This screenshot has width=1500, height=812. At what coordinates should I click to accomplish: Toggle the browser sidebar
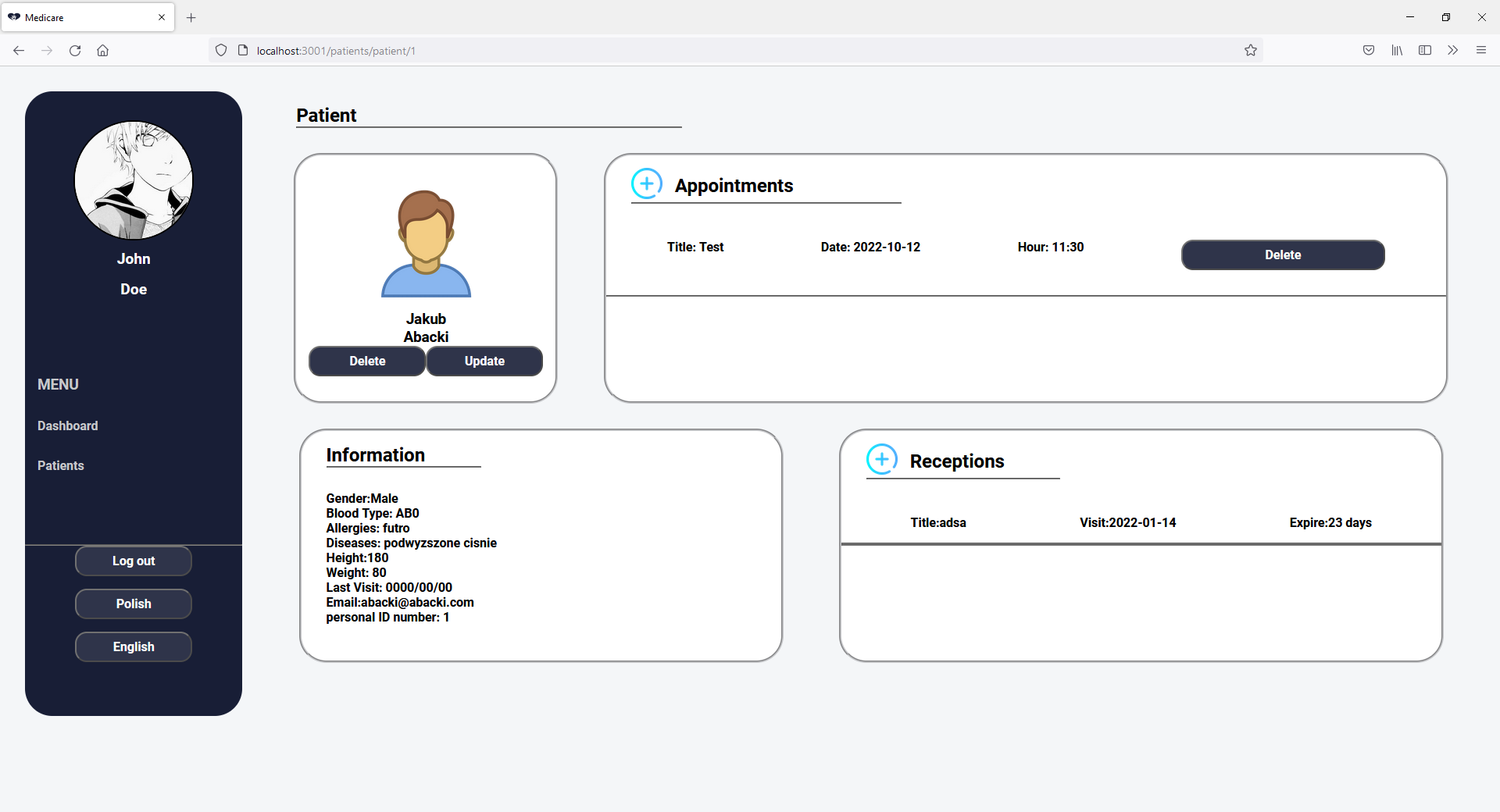[x=1425, y=50]
